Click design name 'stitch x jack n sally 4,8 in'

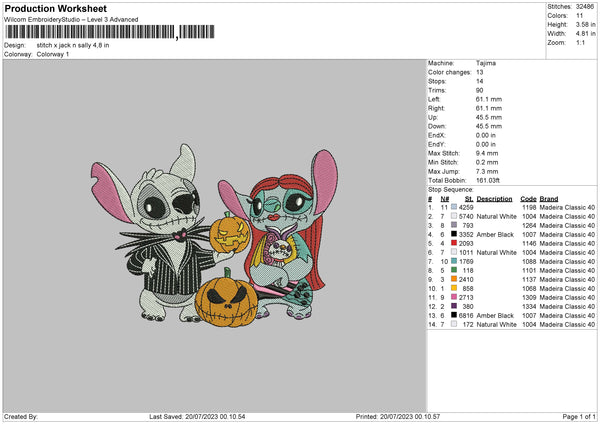coord(73,45)
